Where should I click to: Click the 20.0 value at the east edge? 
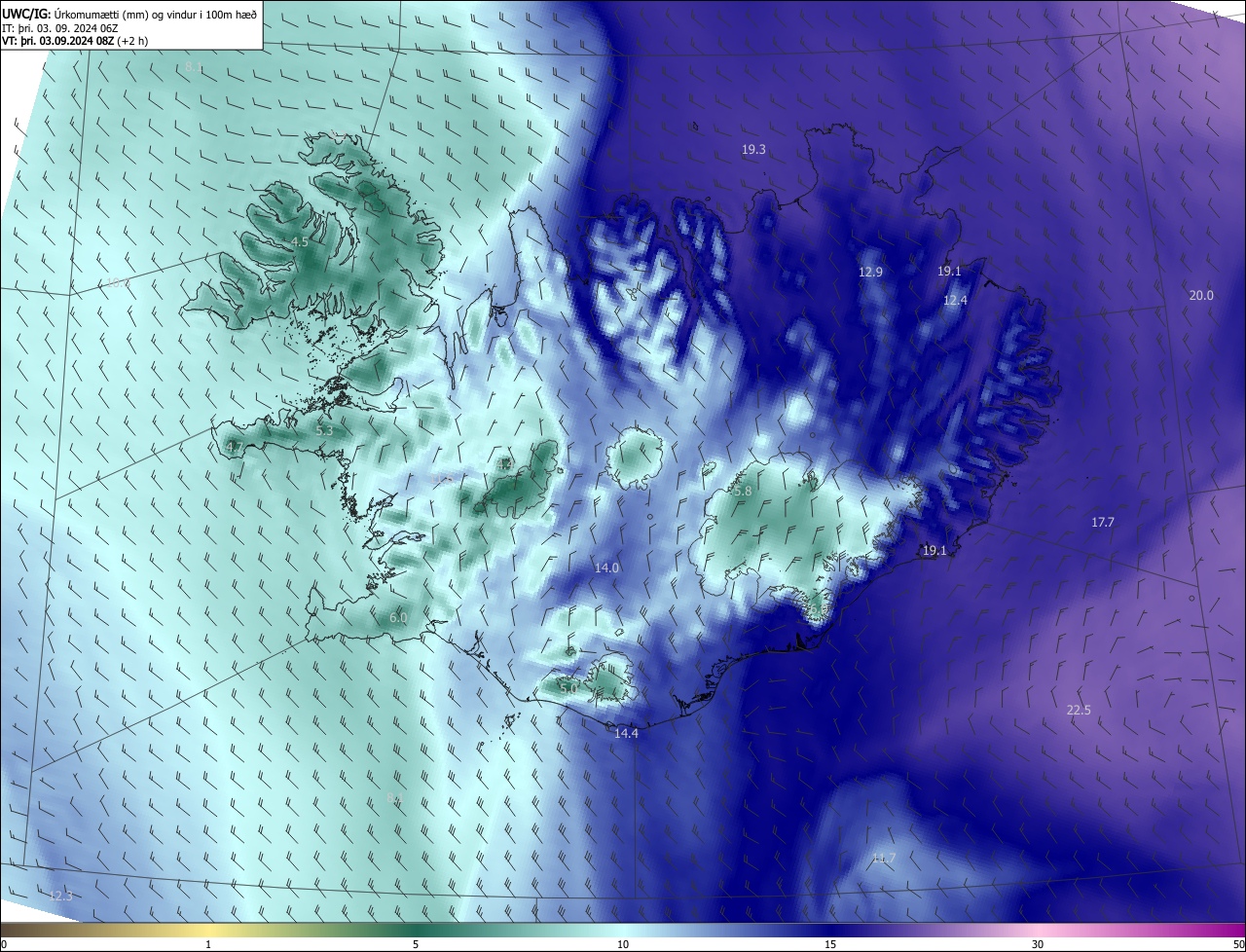pos(1201,296)
